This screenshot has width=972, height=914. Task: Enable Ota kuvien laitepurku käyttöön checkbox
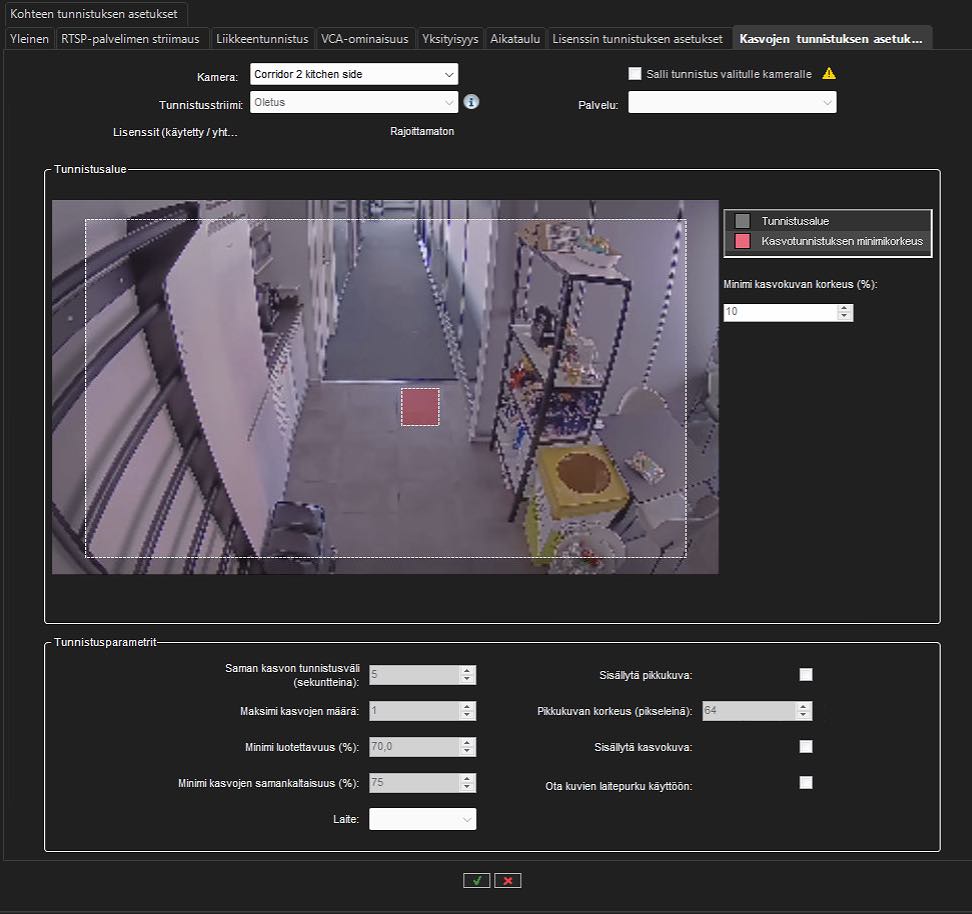coord(806,783)
